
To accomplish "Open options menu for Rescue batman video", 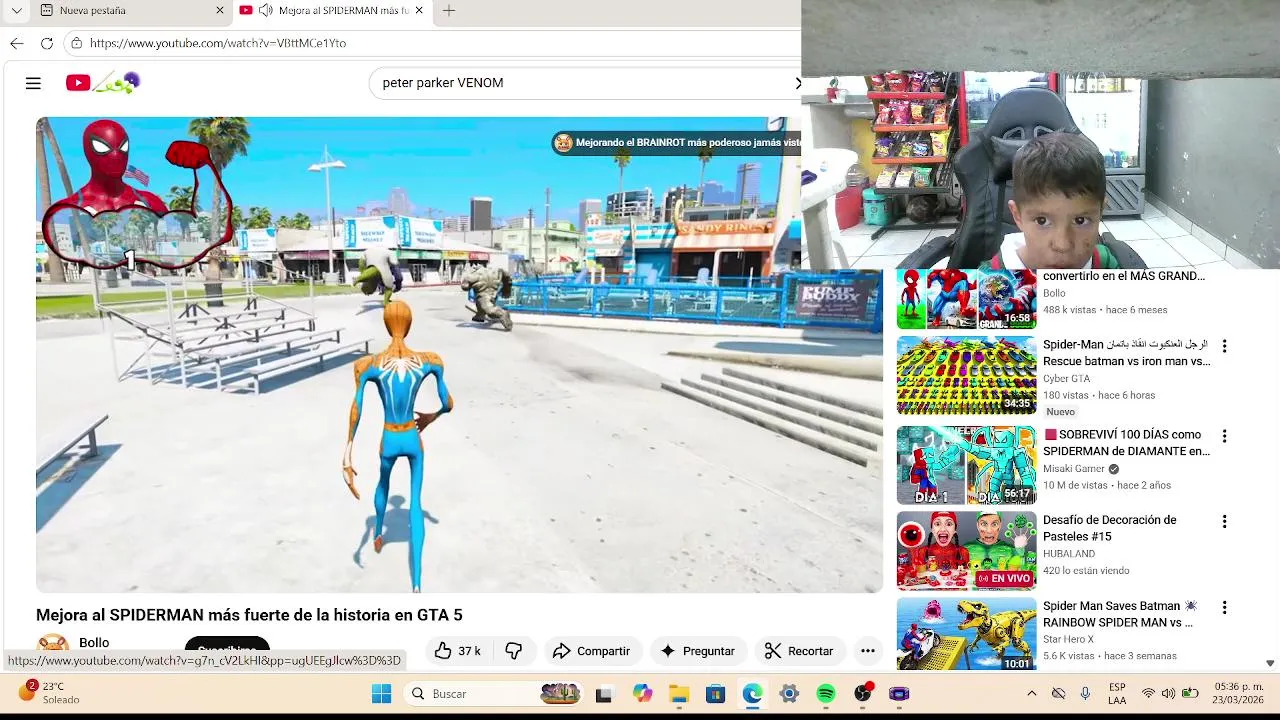I will click(x=1224, y=346).
